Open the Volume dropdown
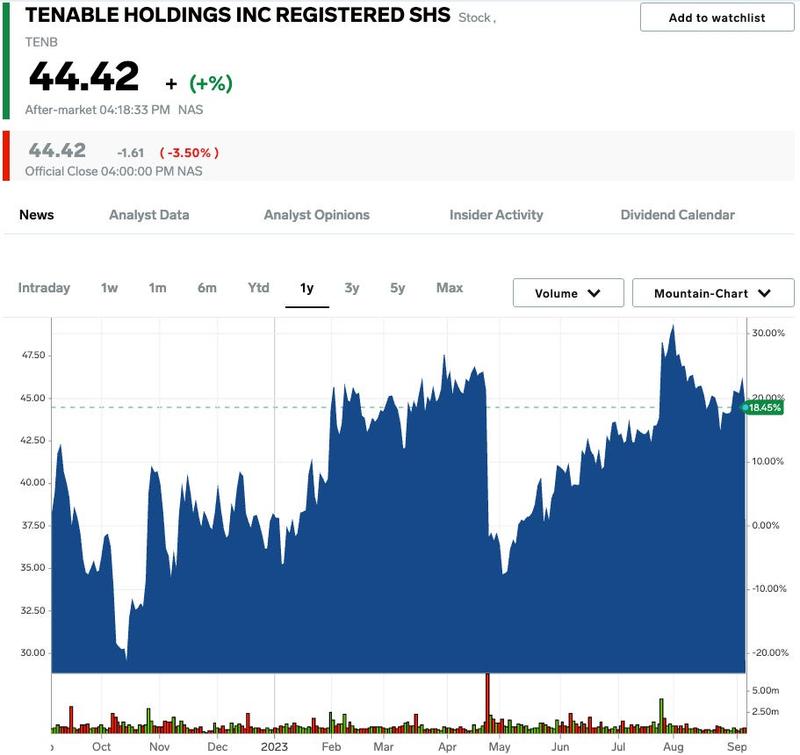Screen dimensions: 800x755 tap(568, 293)
